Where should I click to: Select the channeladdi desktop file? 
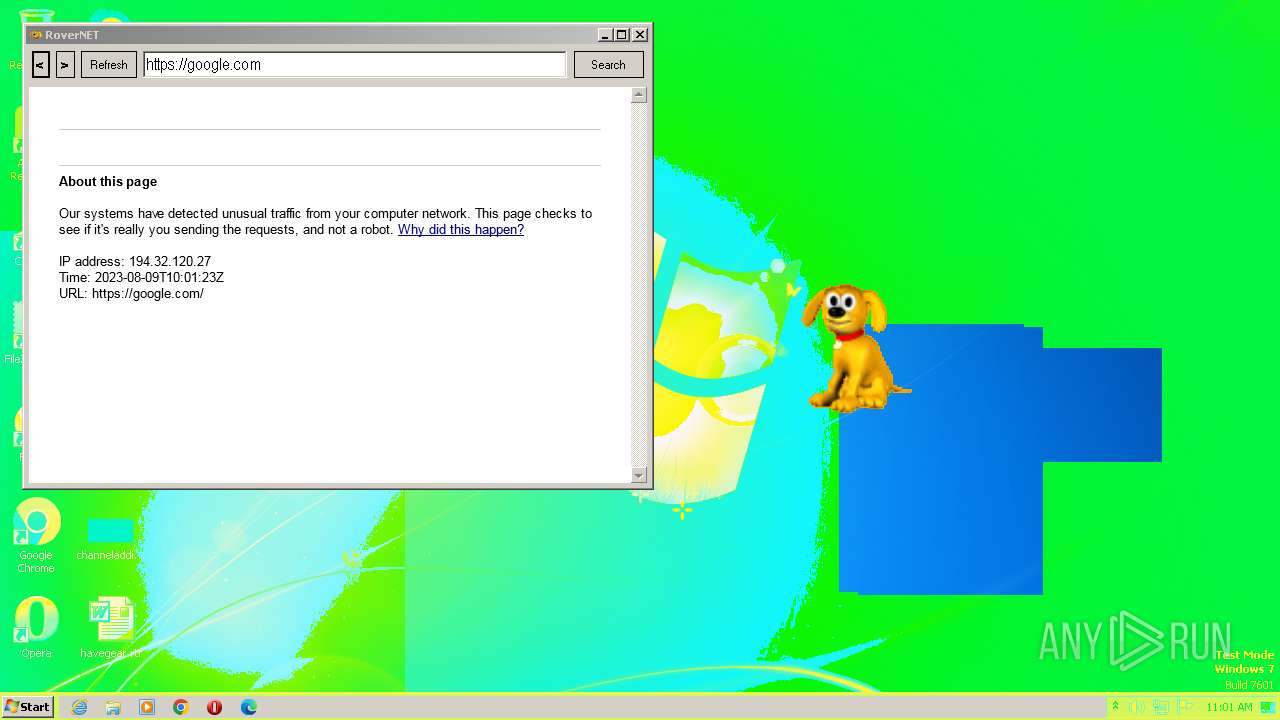point(106,539)
